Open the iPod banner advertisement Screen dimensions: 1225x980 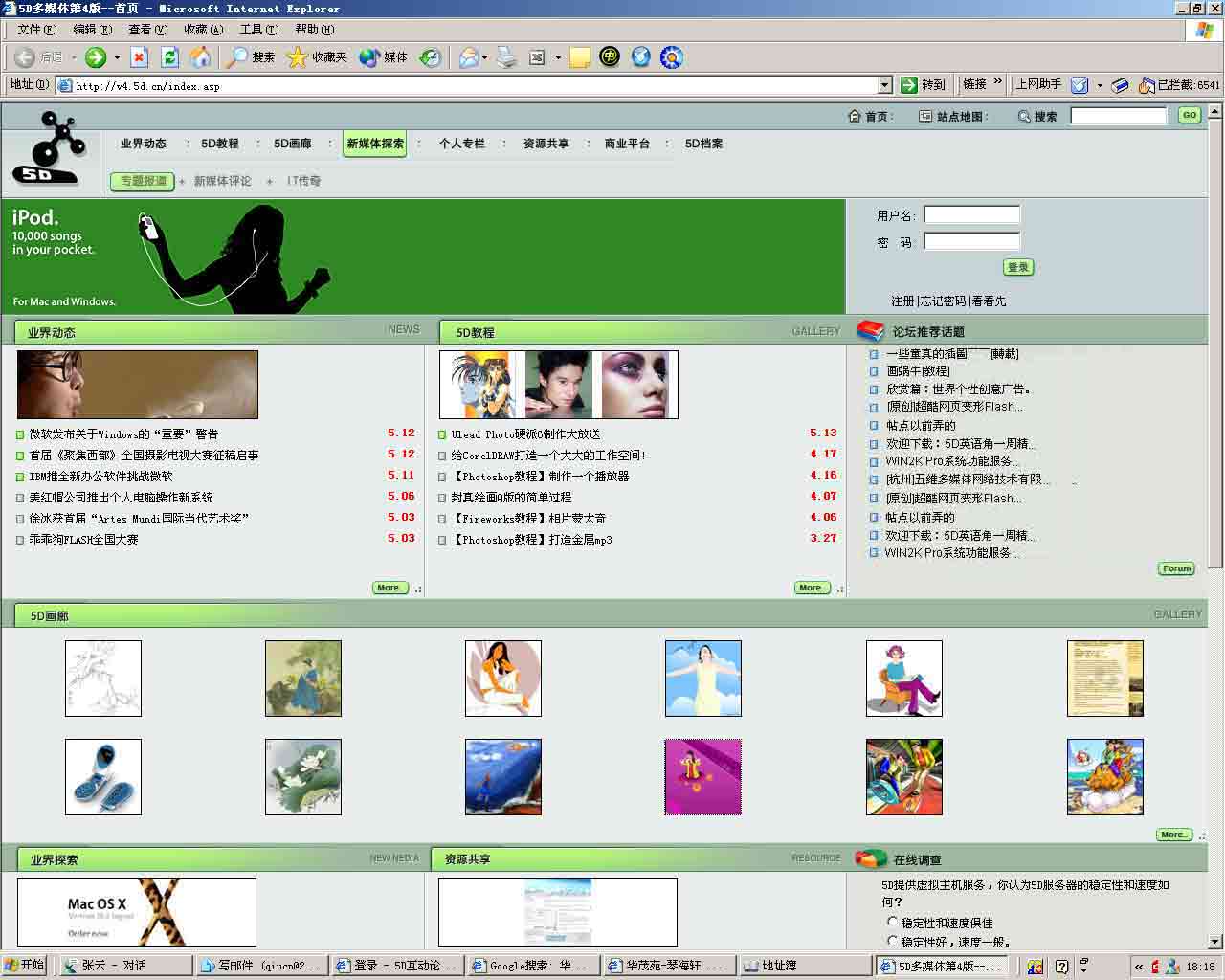coord(423,256)
